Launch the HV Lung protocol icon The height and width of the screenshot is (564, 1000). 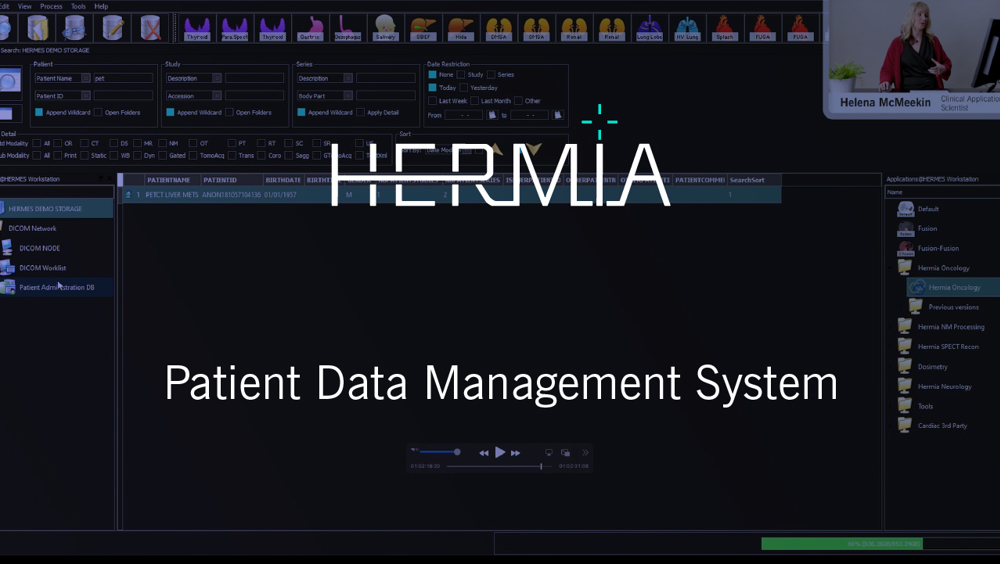coord(687,27)
